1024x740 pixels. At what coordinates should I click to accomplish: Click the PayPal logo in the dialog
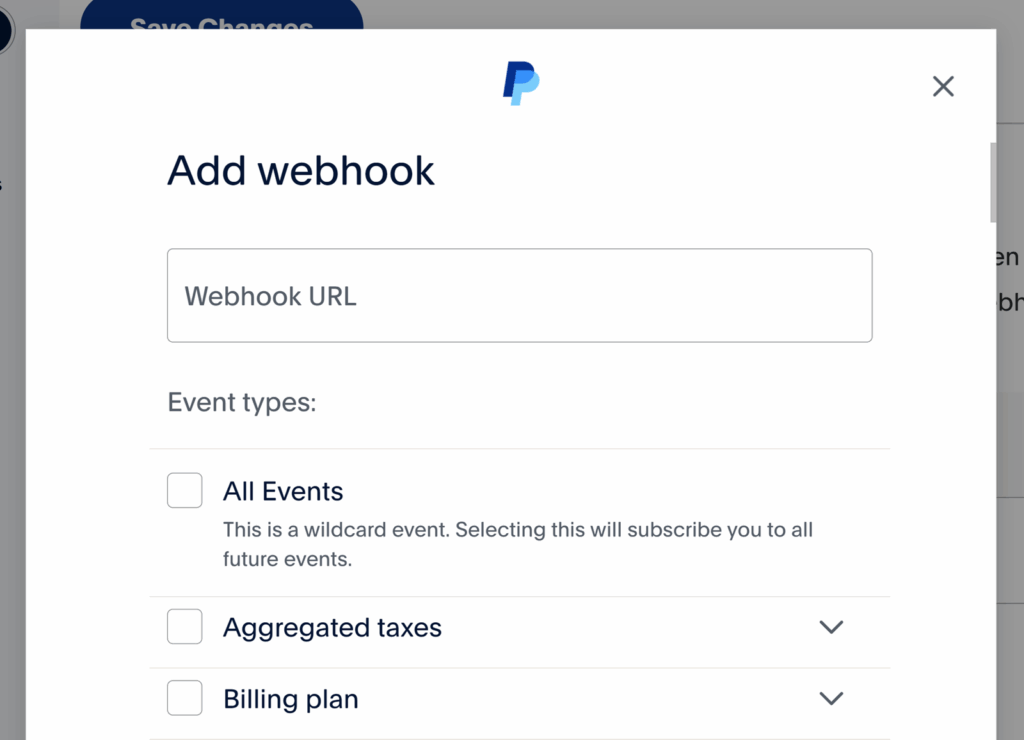click(x=520, y=84)
